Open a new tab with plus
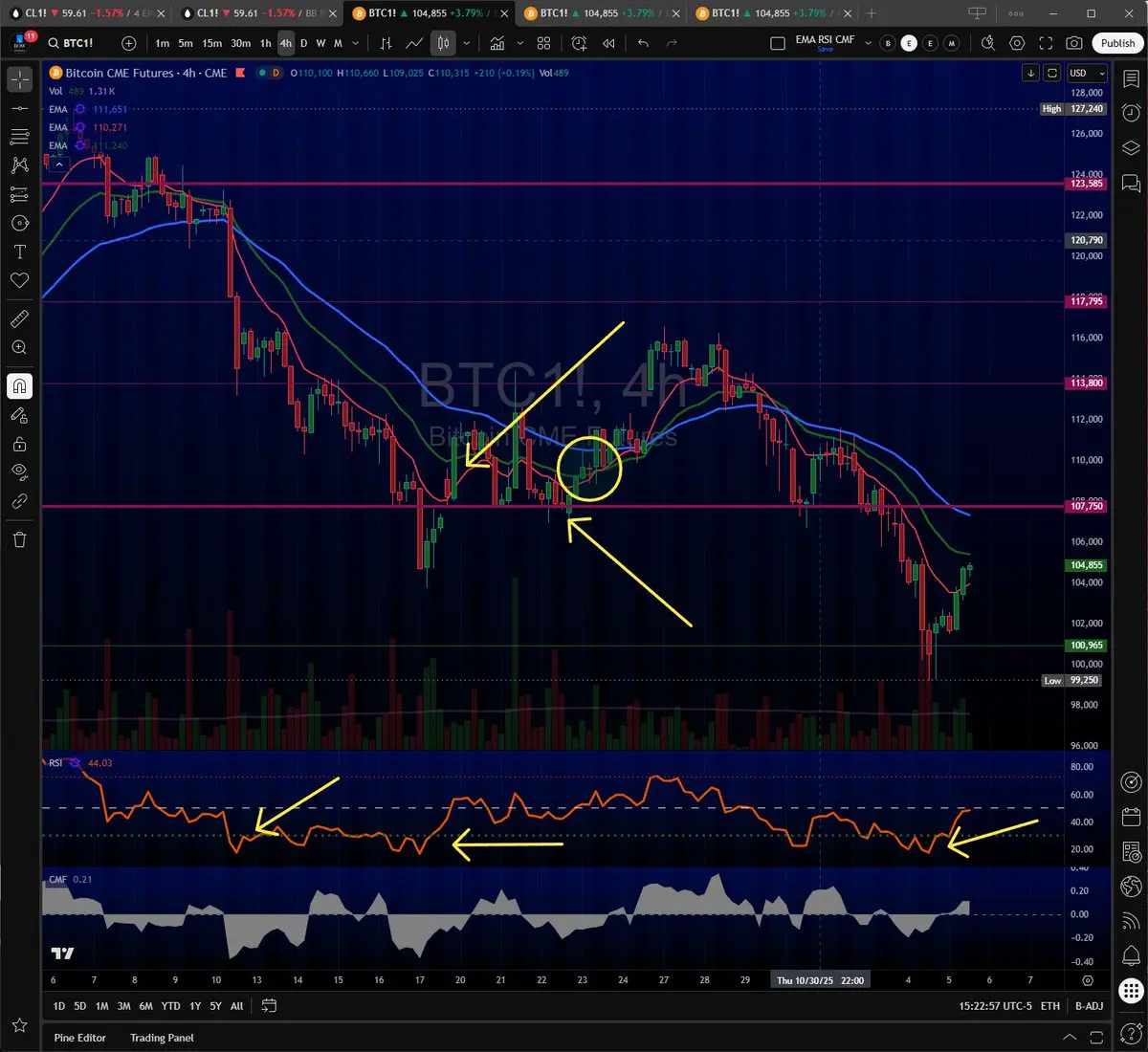1148x1052 pixels. [871, 13]
